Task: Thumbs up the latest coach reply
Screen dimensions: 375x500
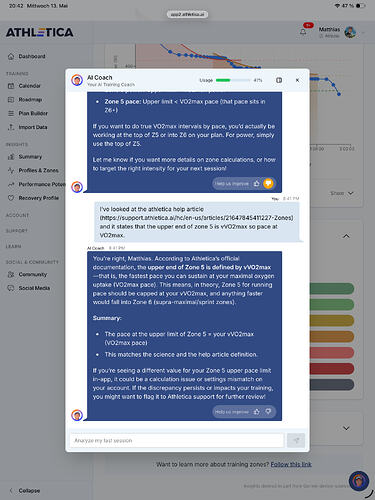Action: [x=256, y=412]
